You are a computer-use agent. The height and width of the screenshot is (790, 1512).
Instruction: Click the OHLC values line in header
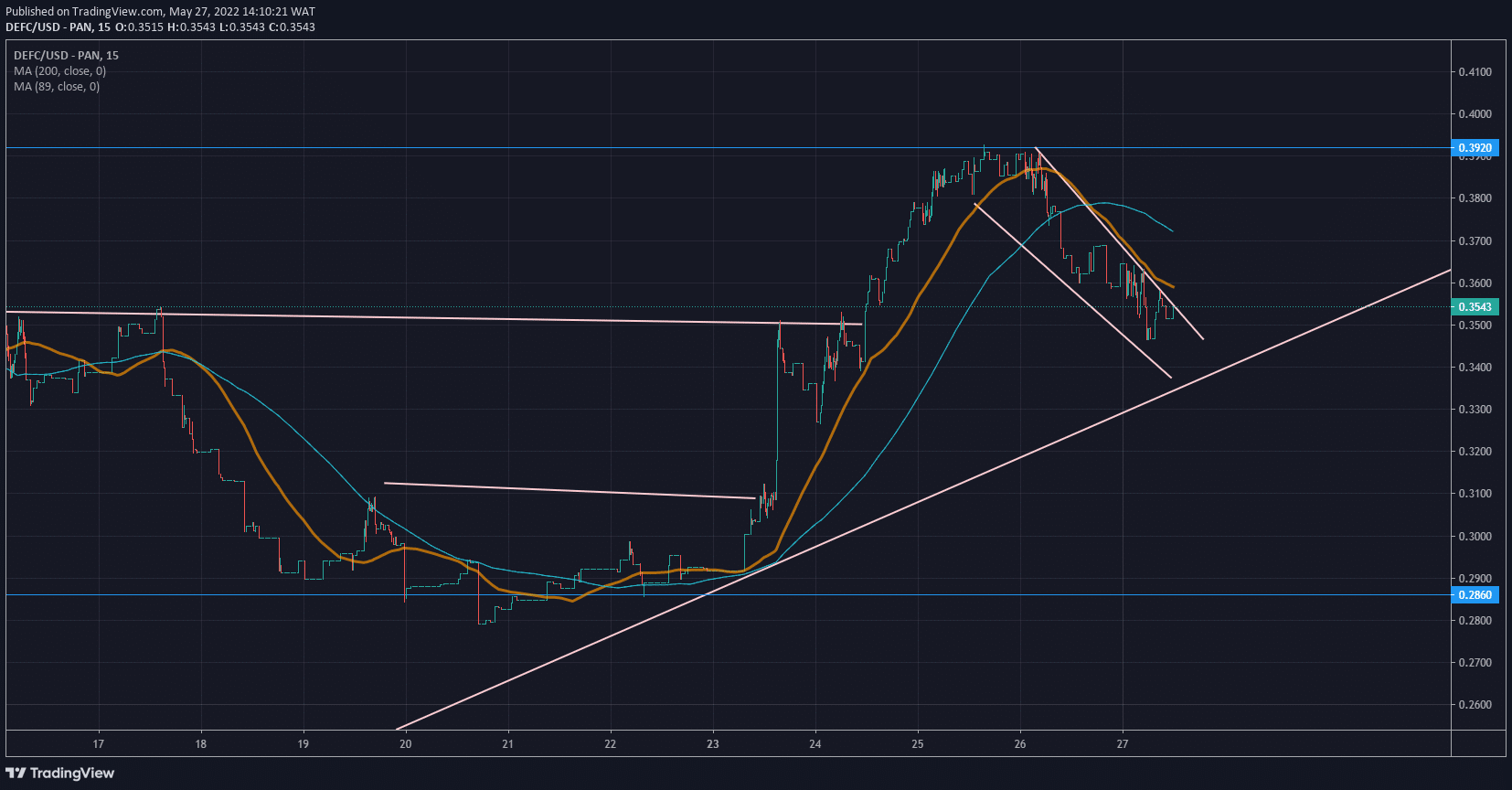(x=215, y=27)
